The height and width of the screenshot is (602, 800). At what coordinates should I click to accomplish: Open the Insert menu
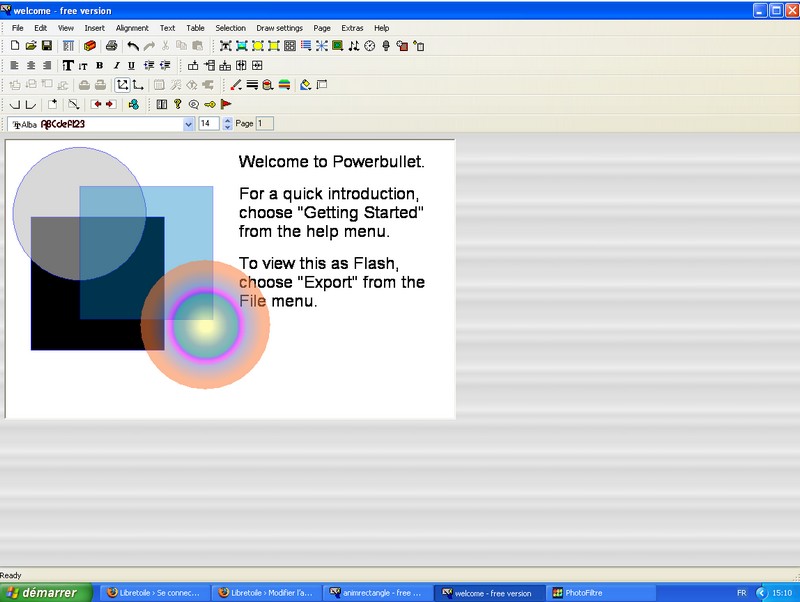94,28
